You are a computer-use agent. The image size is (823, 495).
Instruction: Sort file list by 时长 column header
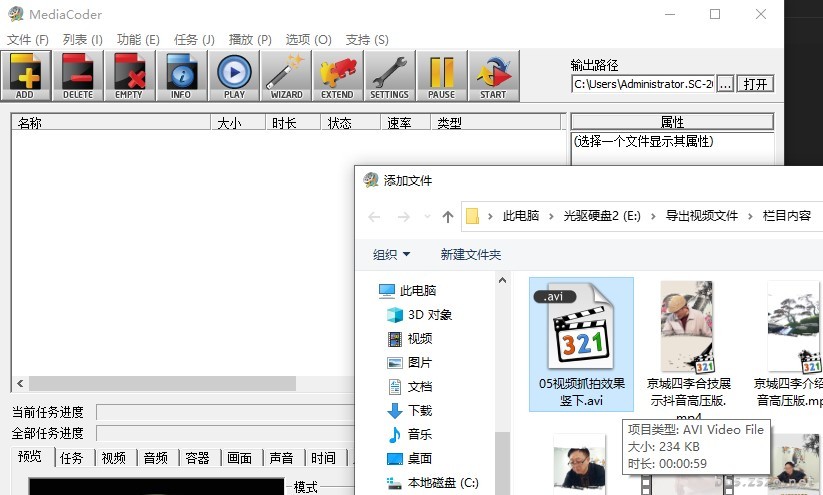[x=293, y=123]
